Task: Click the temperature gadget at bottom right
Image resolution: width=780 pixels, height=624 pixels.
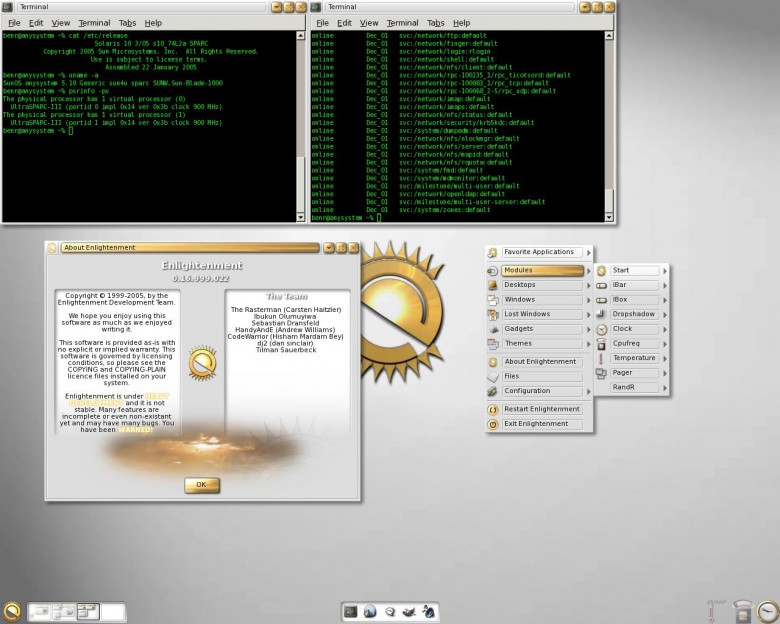Action: click(711, 610)
